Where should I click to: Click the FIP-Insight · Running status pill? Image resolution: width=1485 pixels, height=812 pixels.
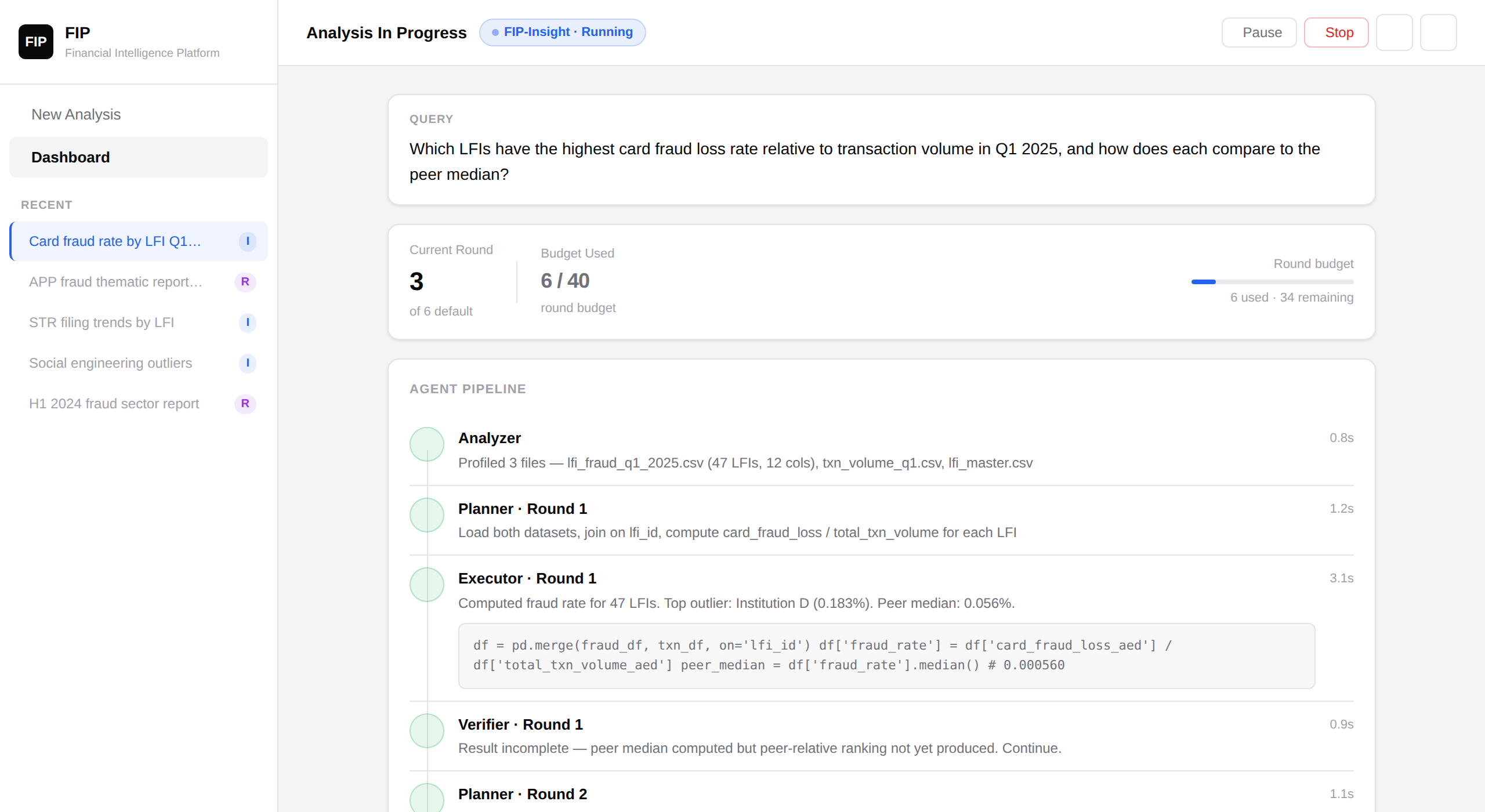pyautogui.click(x=562, y=32)
